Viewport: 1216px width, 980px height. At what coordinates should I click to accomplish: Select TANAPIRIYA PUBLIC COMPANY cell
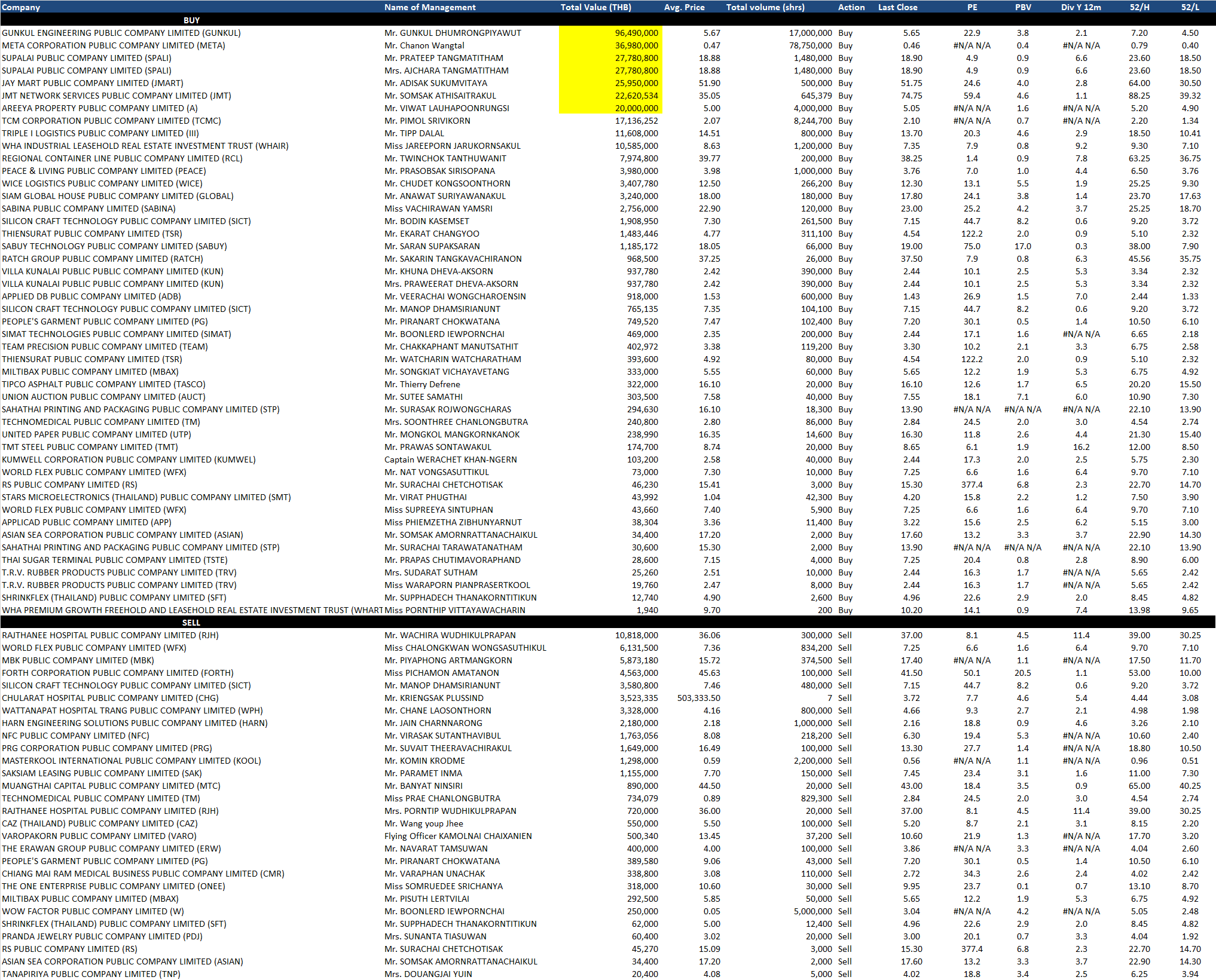[x=91, y=974]
